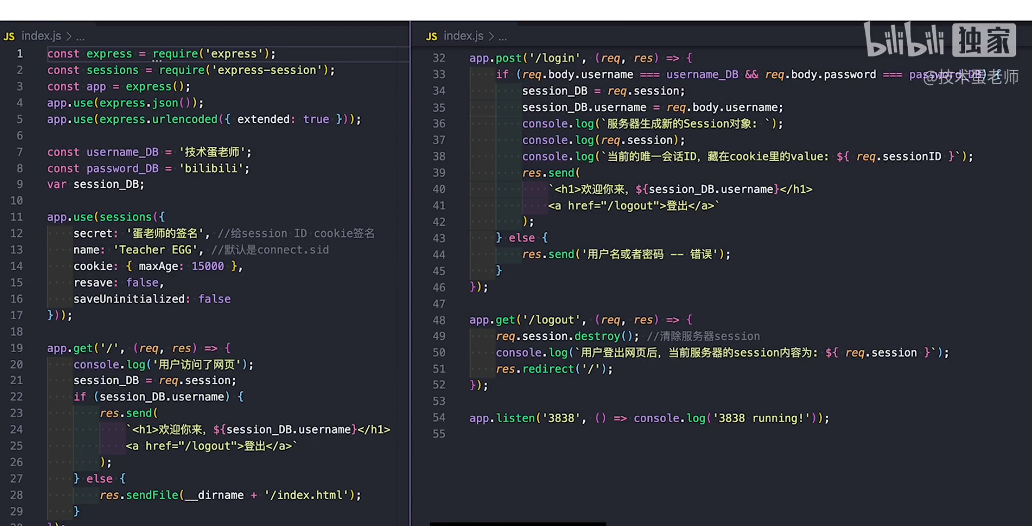Click the '用户名或者密码 -- 错误' string
Screen dimensions: 1032x526
648,254
